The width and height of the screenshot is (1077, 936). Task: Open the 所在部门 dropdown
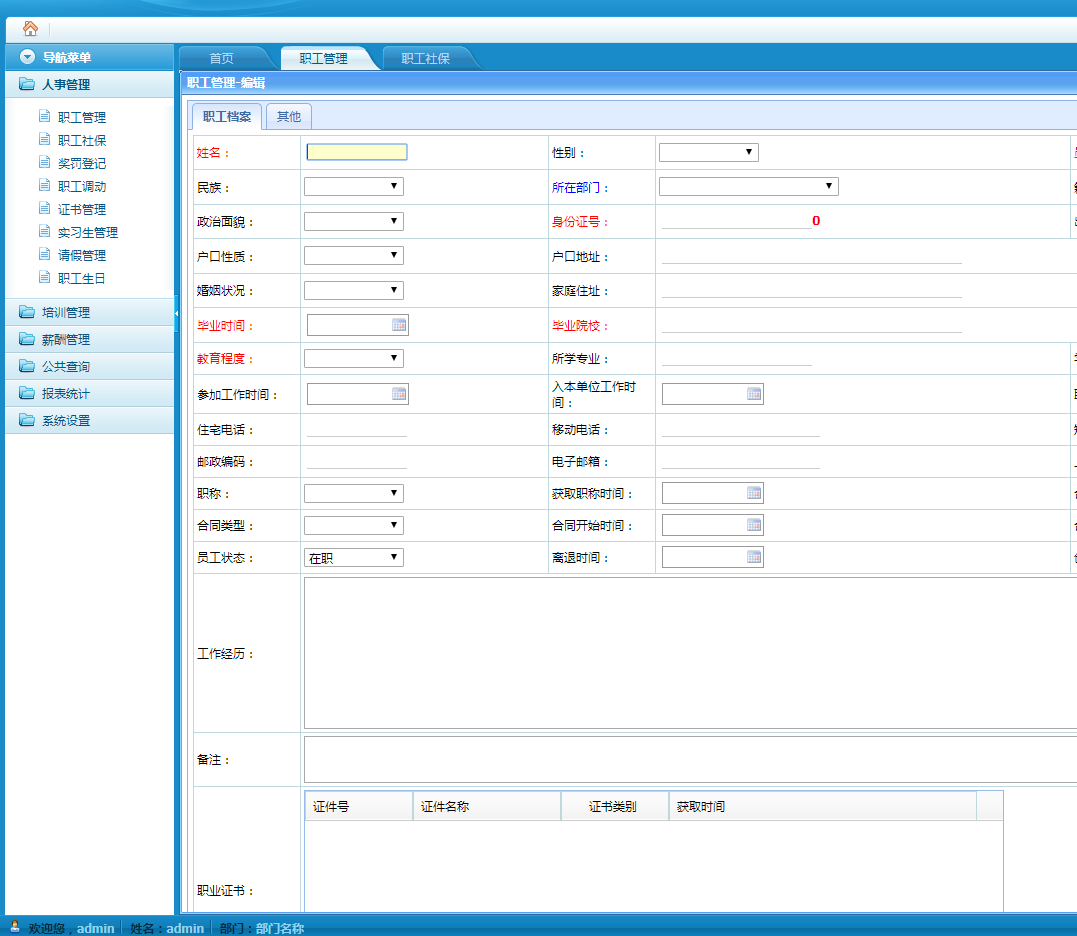pyautogui.click(x=748, y=186)
